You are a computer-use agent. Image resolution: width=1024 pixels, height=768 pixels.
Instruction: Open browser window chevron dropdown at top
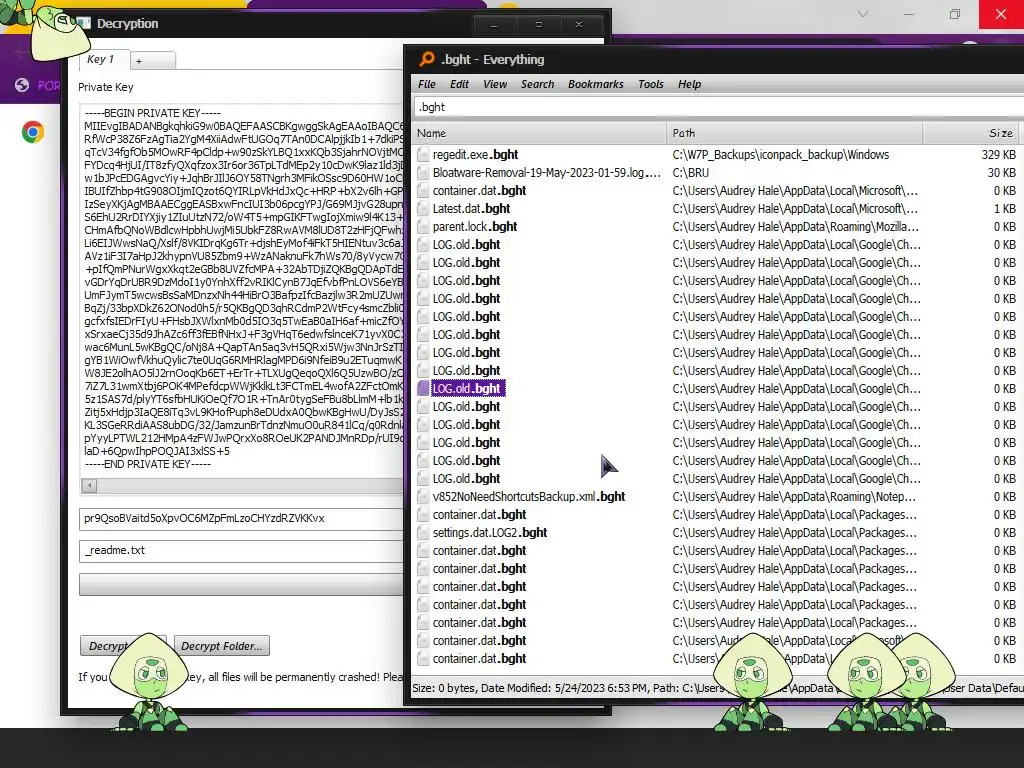(863, 14)
